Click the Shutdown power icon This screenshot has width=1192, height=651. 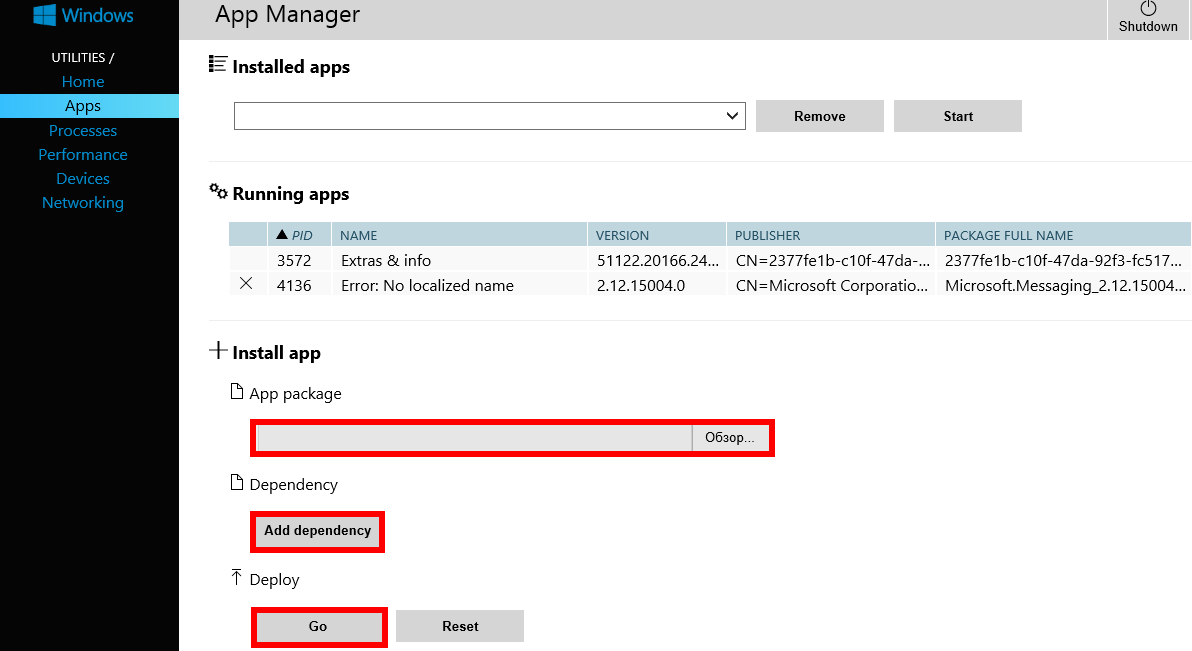1148,8
